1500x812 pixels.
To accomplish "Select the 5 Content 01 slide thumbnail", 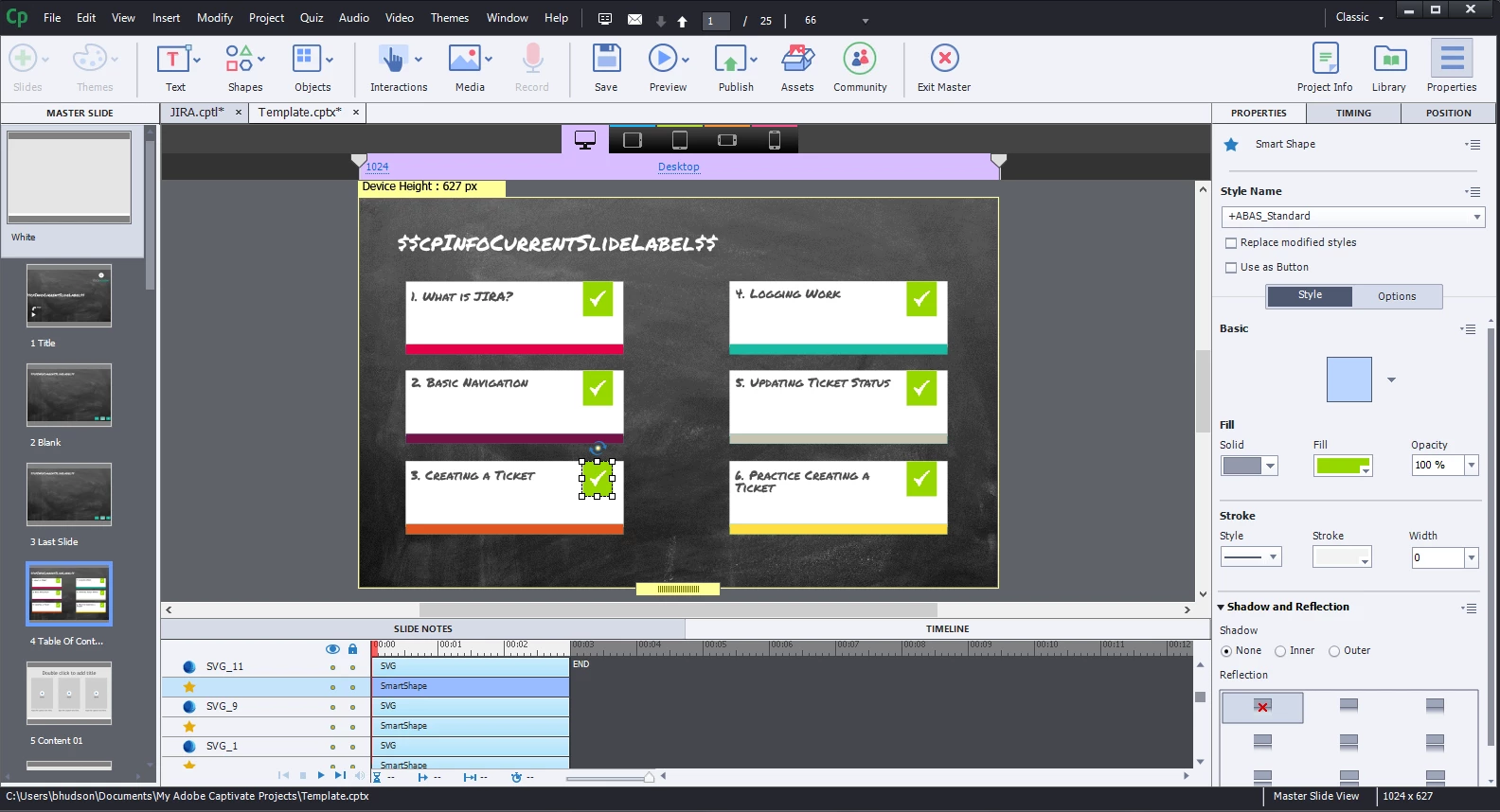I will [69, 694].
